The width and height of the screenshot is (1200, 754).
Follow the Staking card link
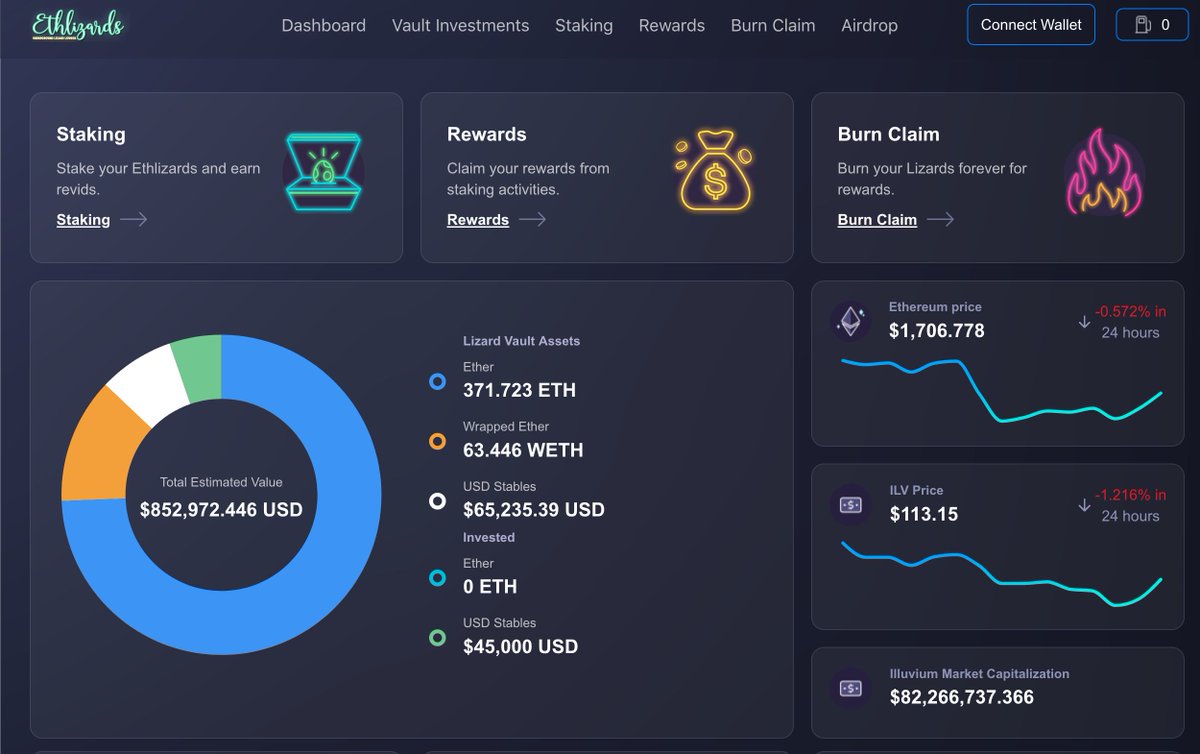83,220
